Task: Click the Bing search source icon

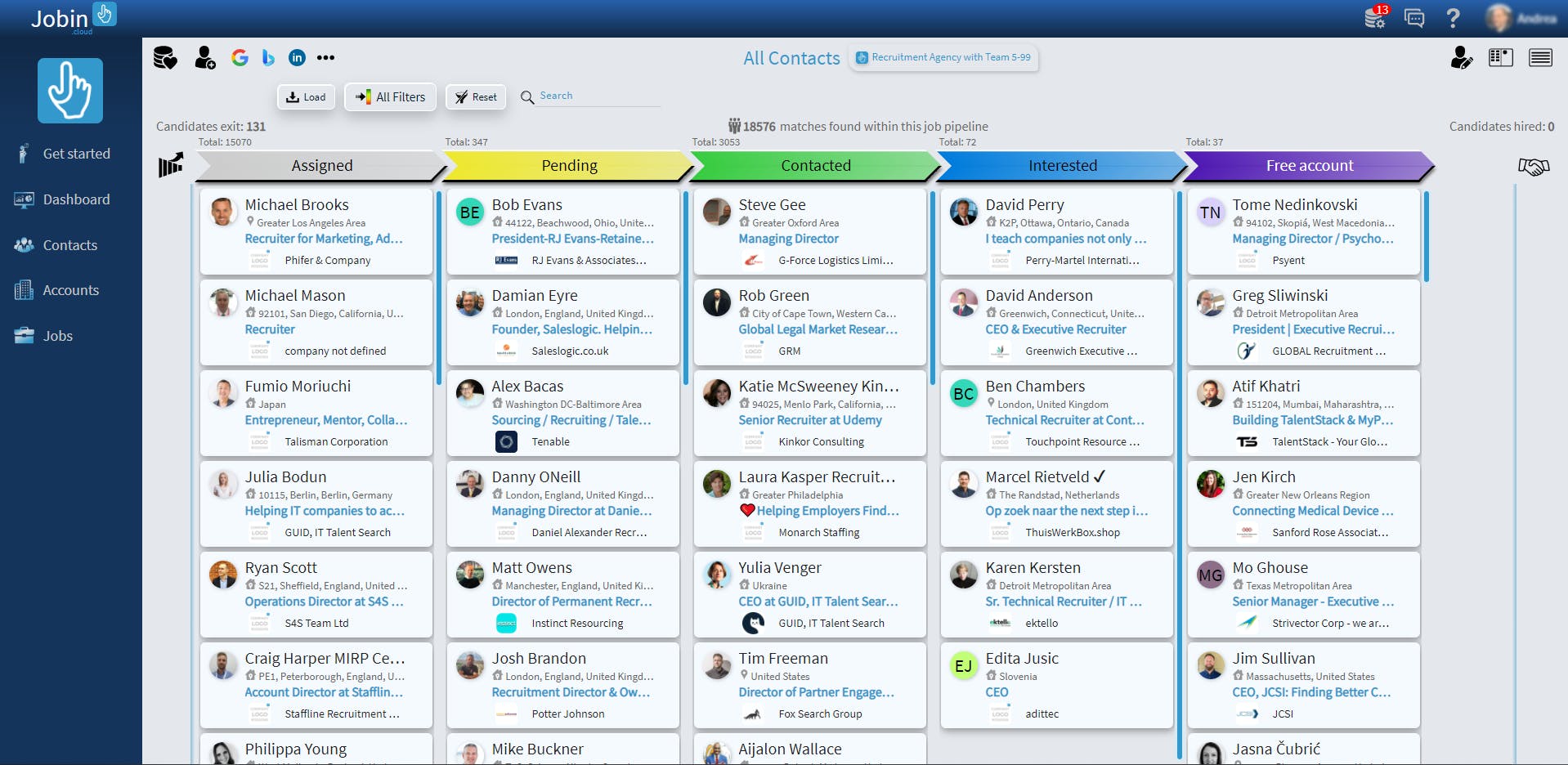Action: pos(268,57)
